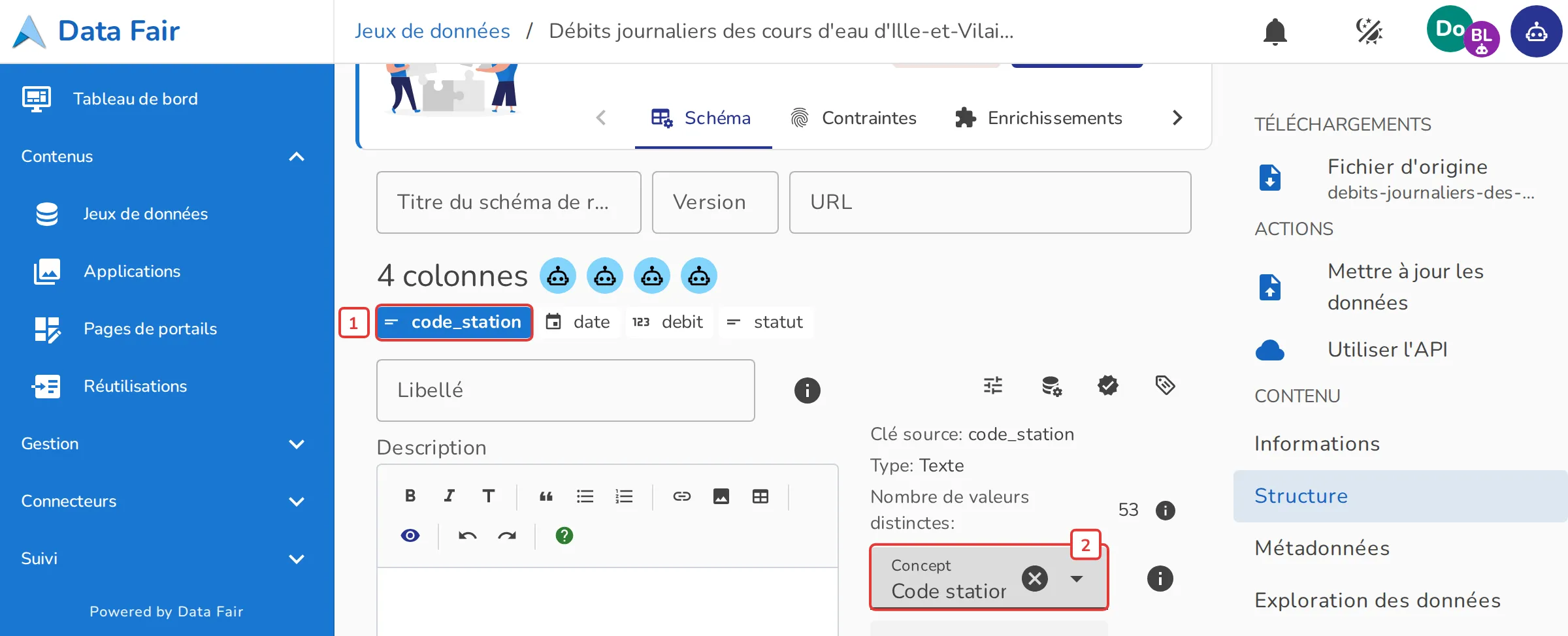
Task: Click the tag labels icon
Action: point(1165,385)
